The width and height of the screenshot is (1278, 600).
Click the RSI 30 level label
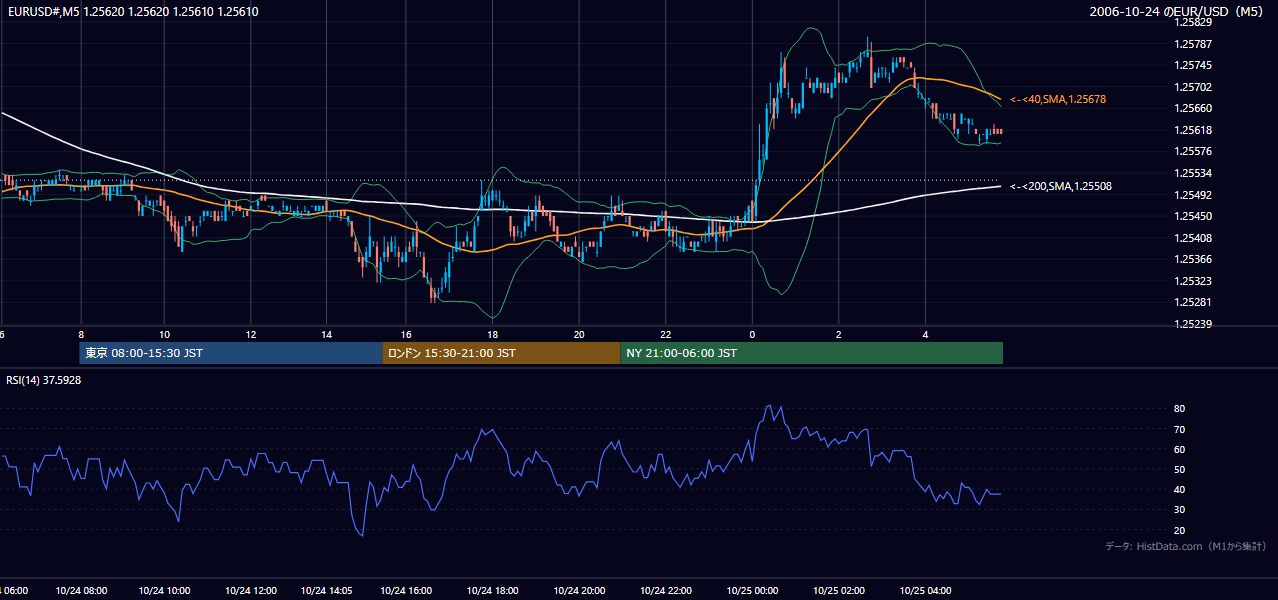pos(1179,509)
